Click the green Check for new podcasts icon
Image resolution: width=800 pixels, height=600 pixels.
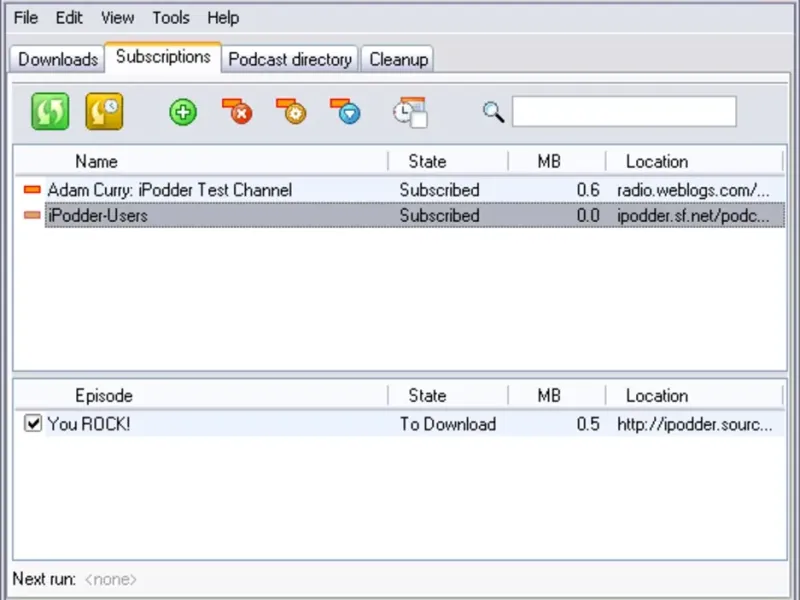coord(50,111)
